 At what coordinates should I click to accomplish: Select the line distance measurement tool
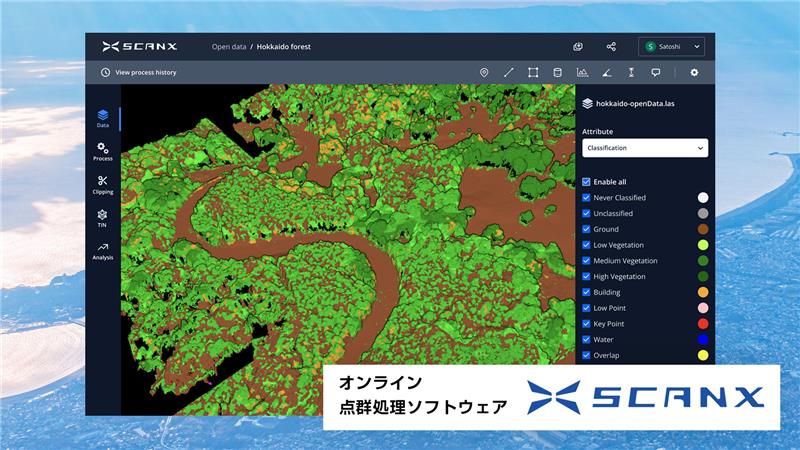pyautogui.click(x=508, y=72)
